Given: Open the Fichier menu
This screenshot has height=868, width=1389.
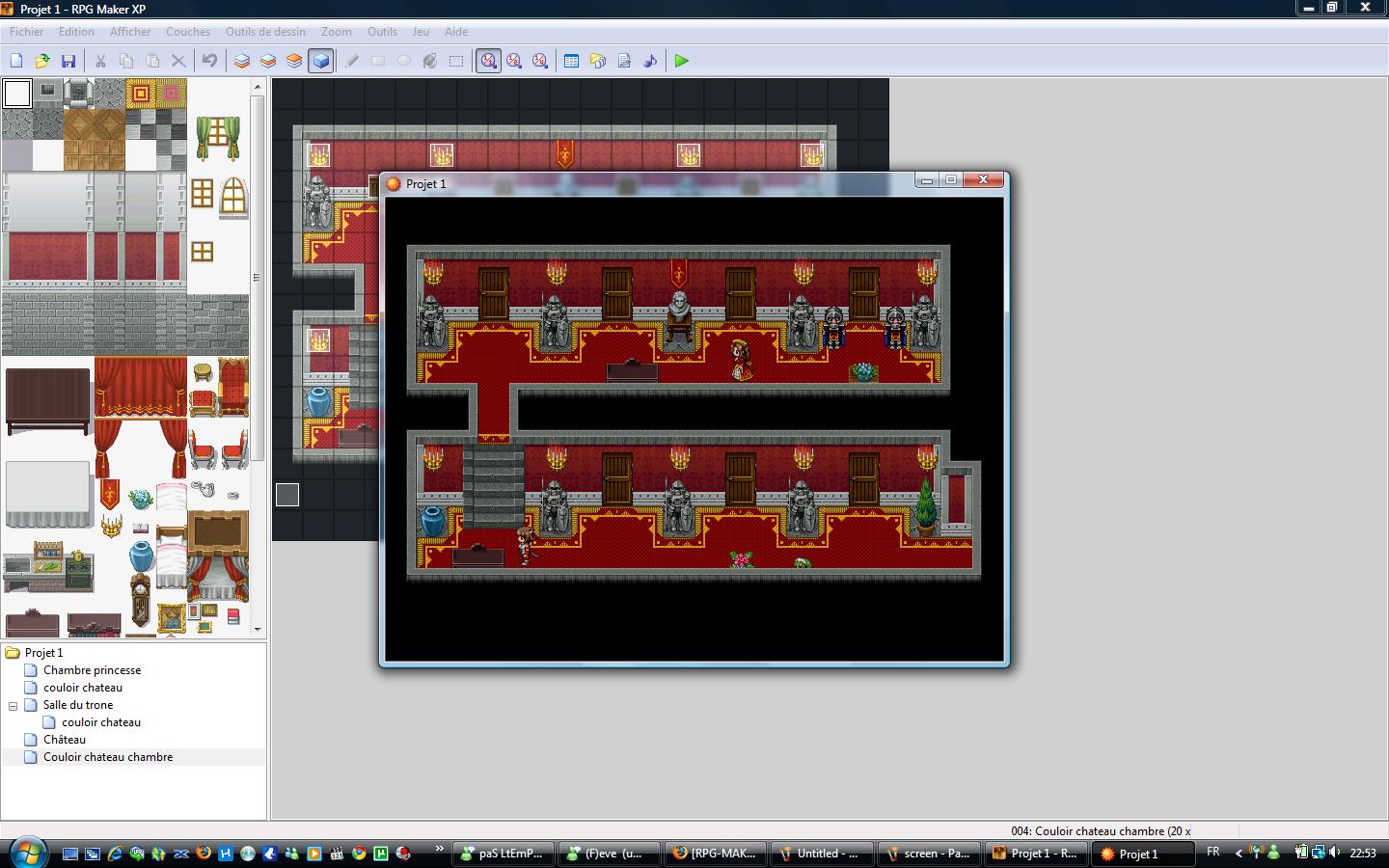Looking at the screenshot, I should click(x=27, y=31).
